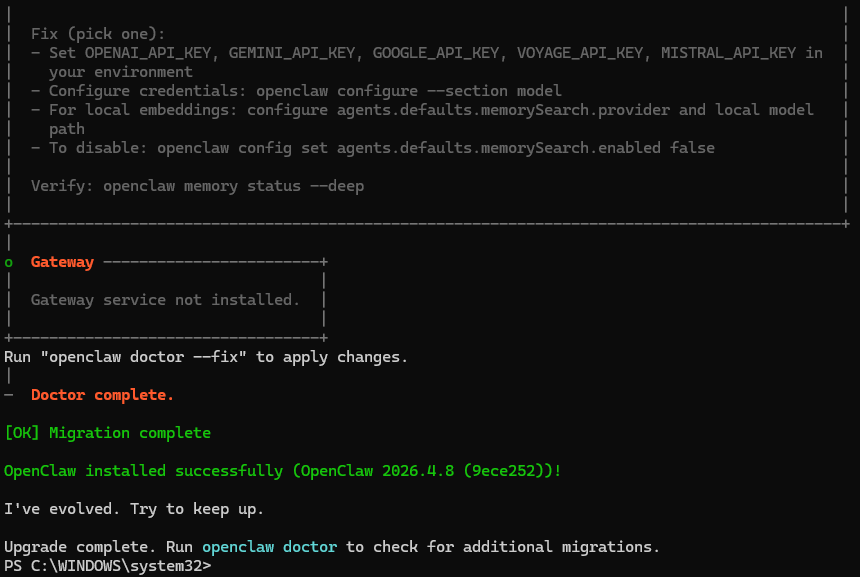Click the orange "Doctor complete." text
Image resolution: width=860 pixels, height=577 pixels.
[x=102, y=395]
